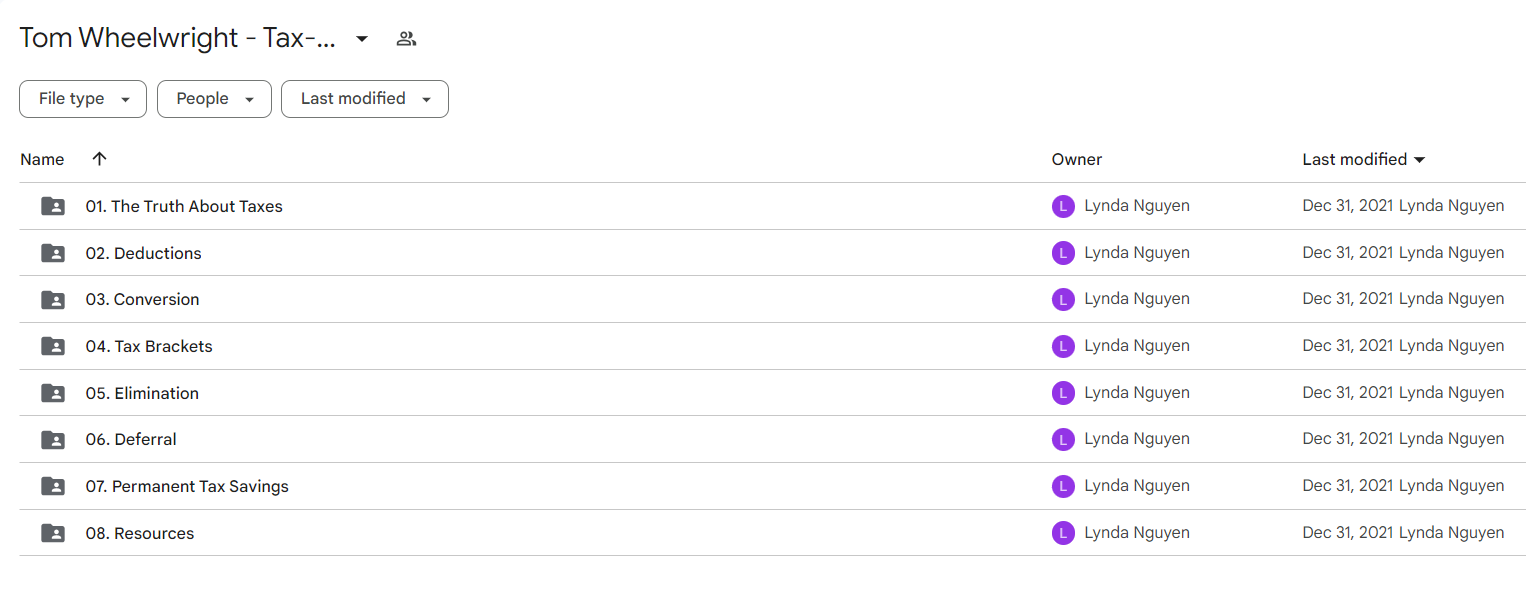Open the People filter dropdown
The height and width of the screenshot is (603, 1526).
click(x=214, y=99)
